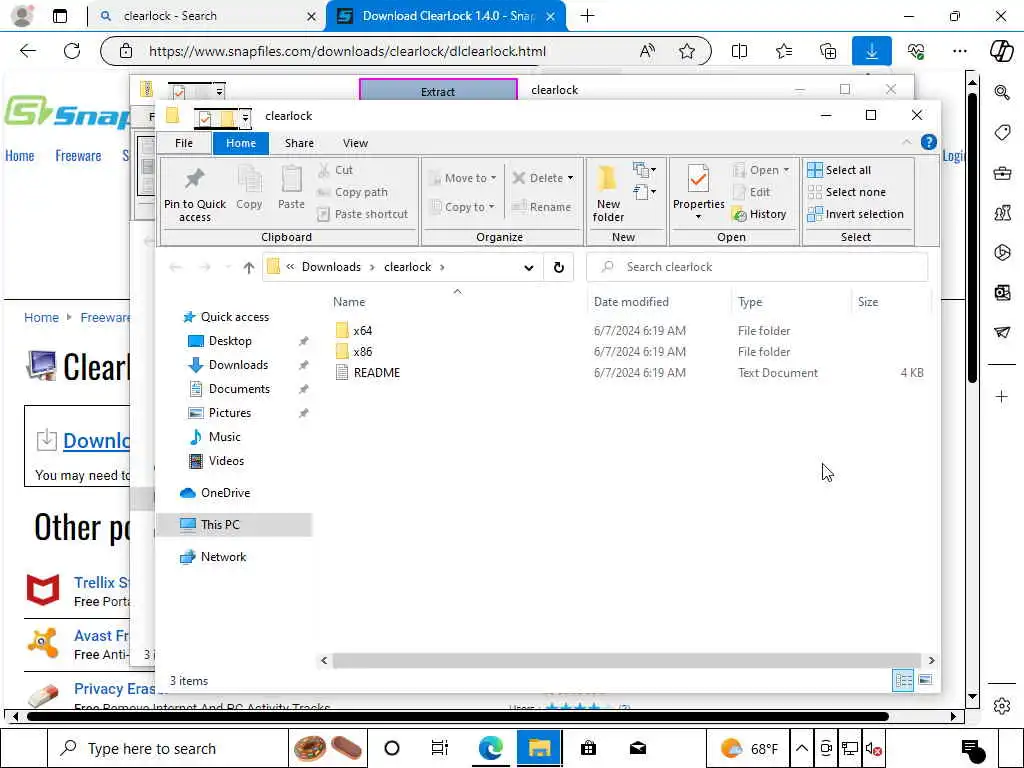This screenshot has height=768, width=1024.
Task: Open Edge browser essentials heart icon
Action: 916,51
